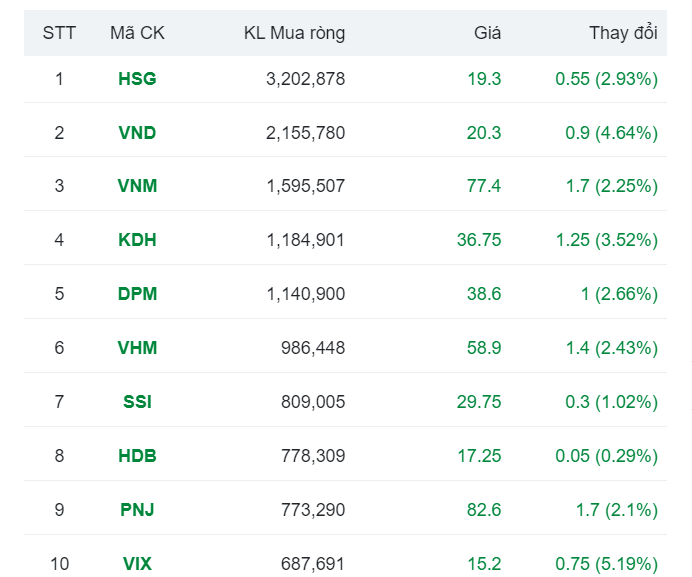
Task: Click the PNJ price value 82.6
Action: (x=483, y=511)
